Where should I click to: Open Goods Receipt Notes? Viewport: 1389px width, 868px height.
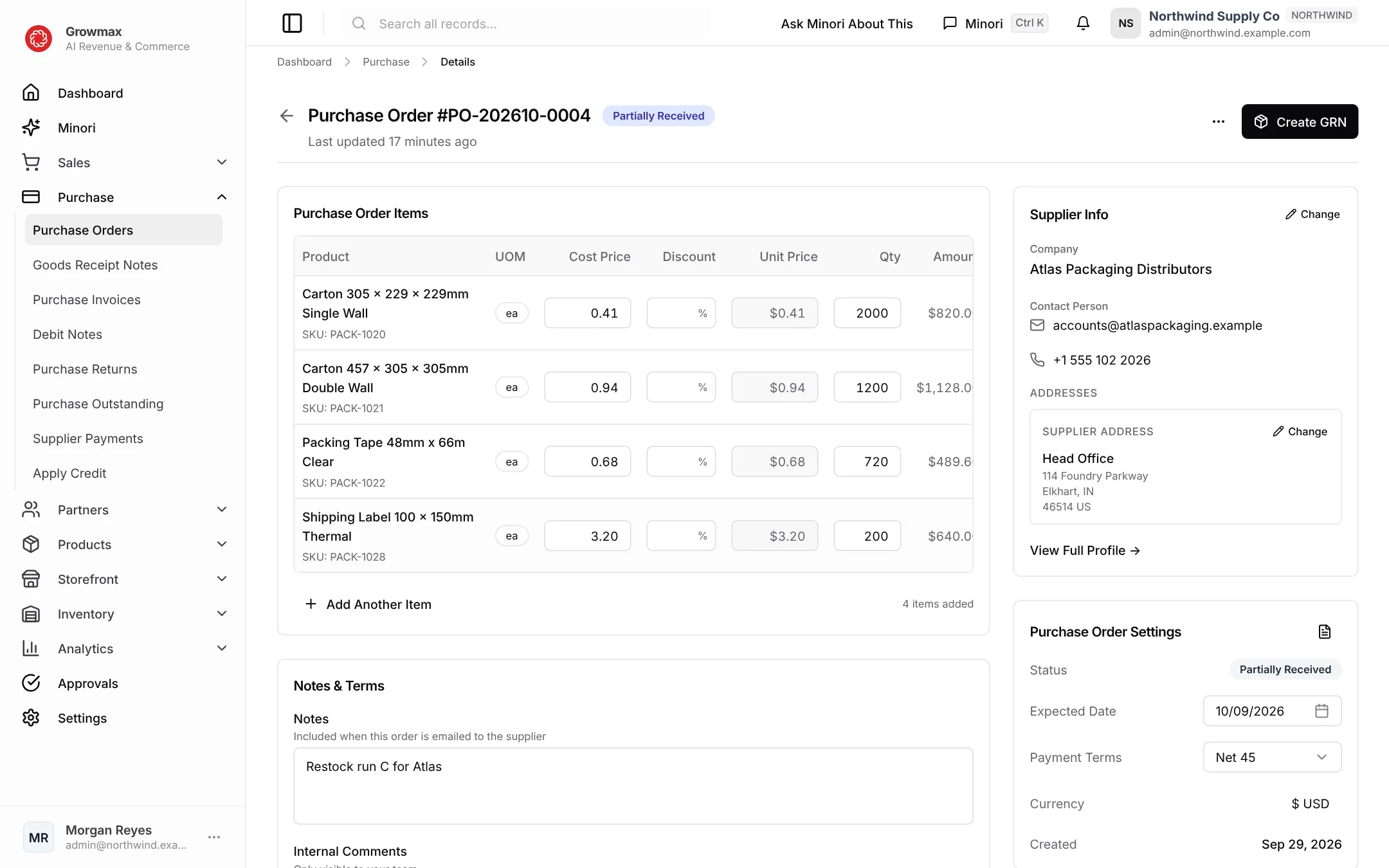point(123,265)
